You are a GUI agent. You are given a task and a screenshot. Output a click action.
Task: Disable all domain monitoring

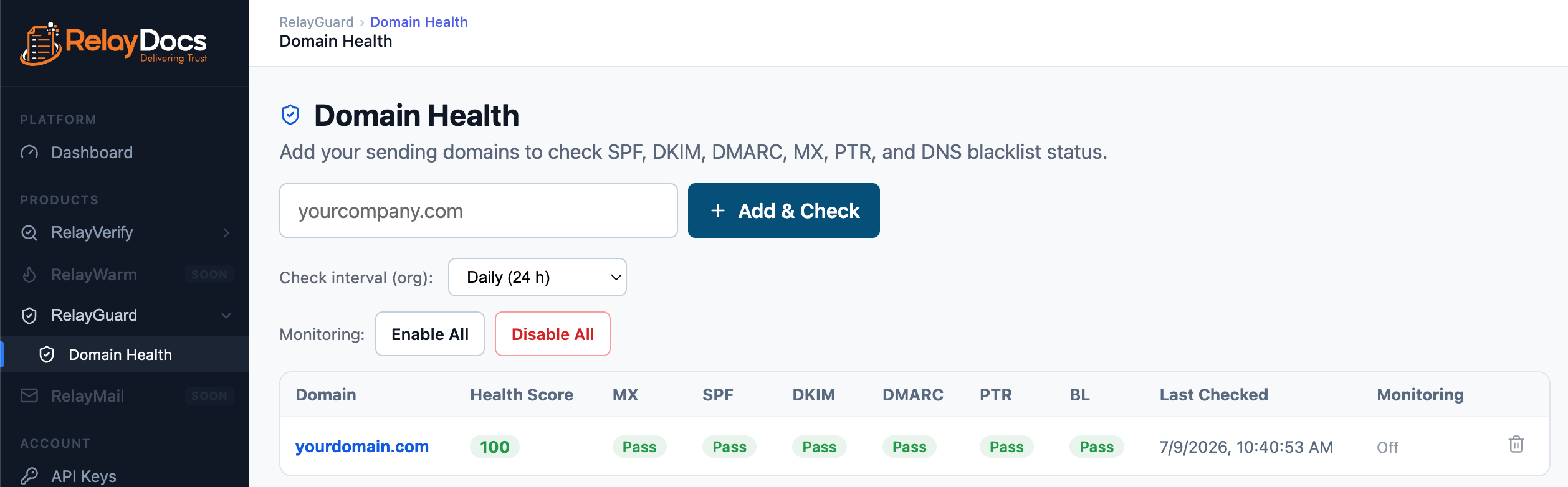coord(553,334)
